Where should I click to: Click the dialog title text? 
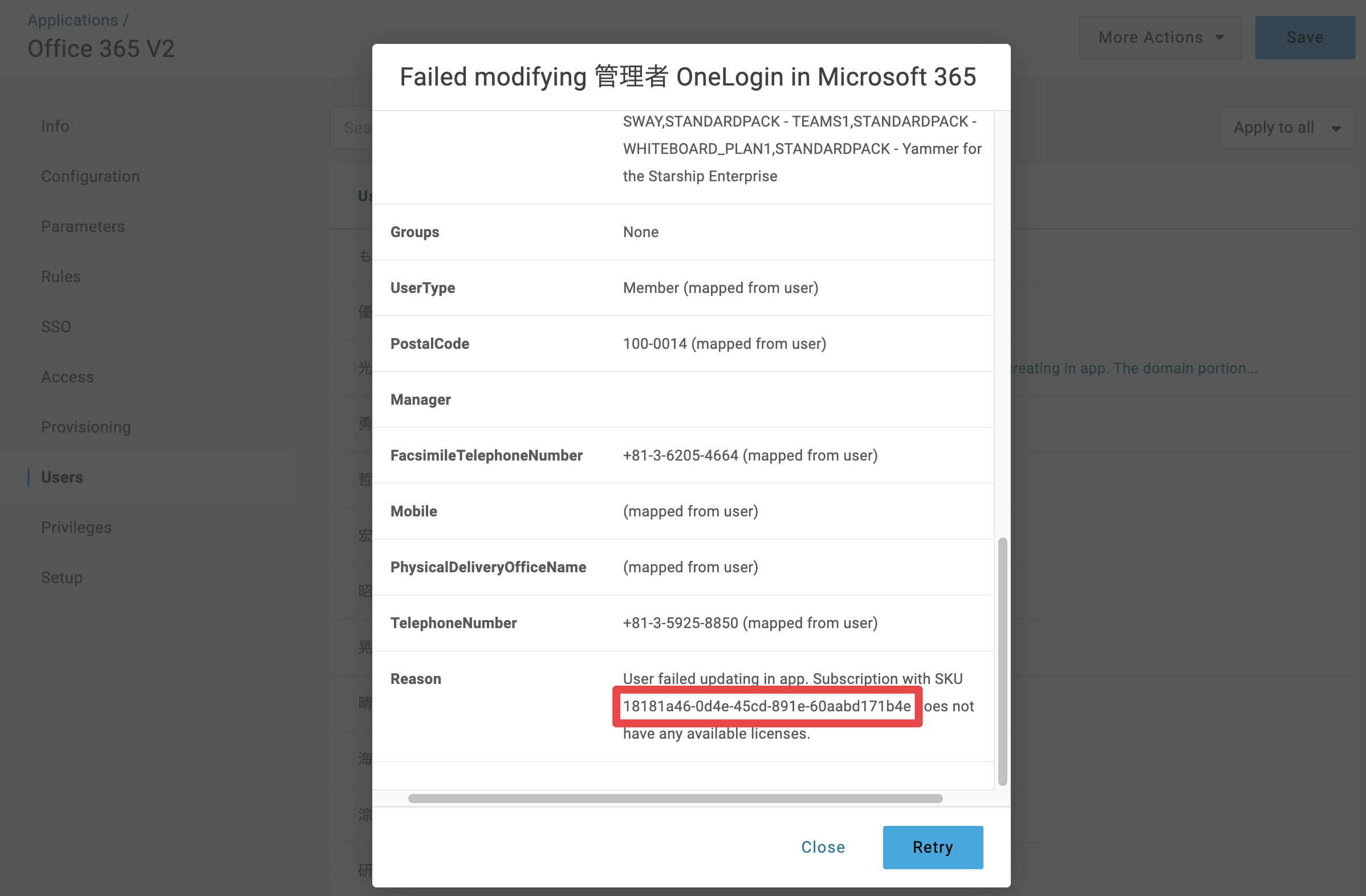coord(688,77)
